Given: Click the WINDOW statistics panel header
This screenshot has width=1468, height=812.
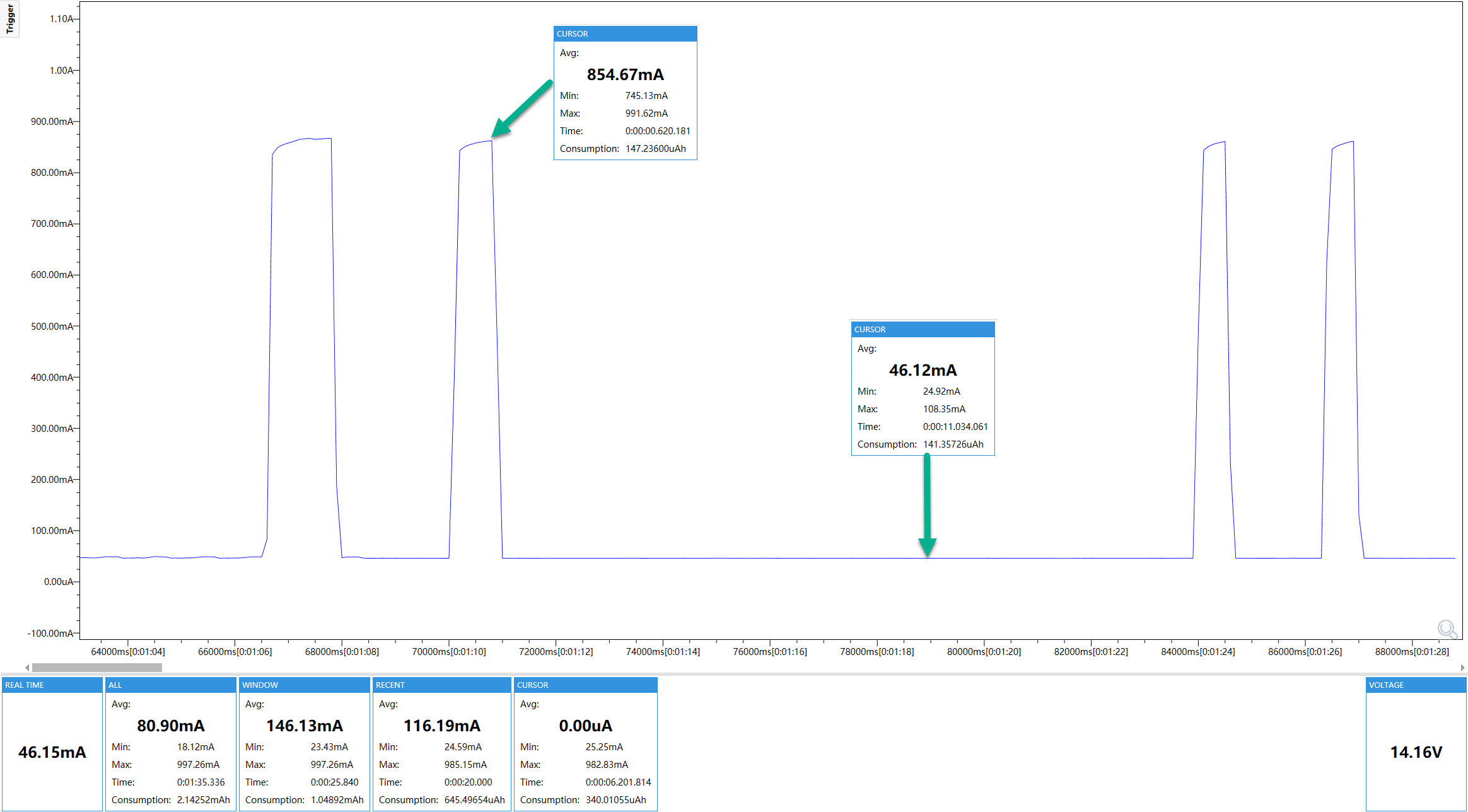Looking at the screenshot, I should coord(304,685).
